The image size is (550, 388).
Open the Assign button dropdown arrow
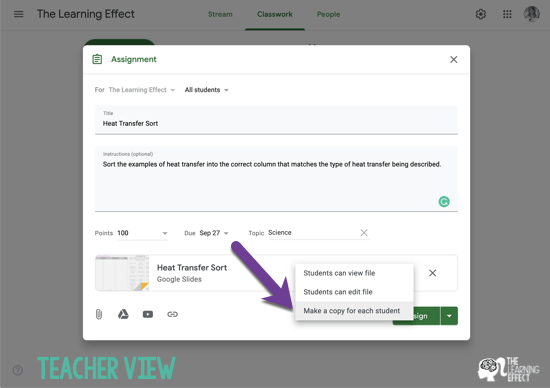[449, 316]
